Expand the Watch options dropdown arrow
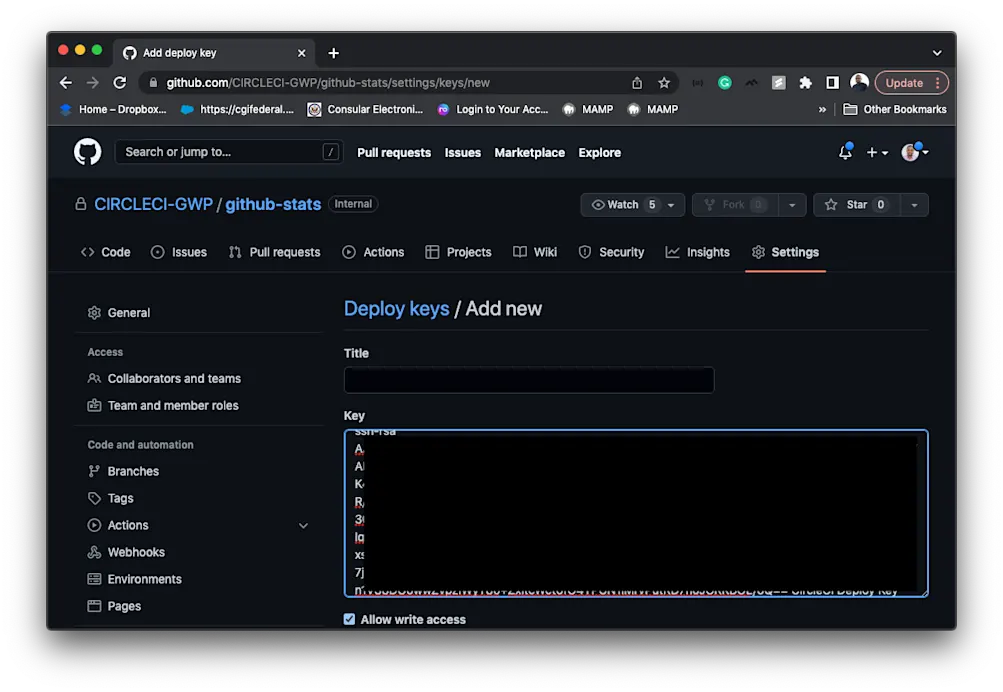1003x692 pixels. 671,205
